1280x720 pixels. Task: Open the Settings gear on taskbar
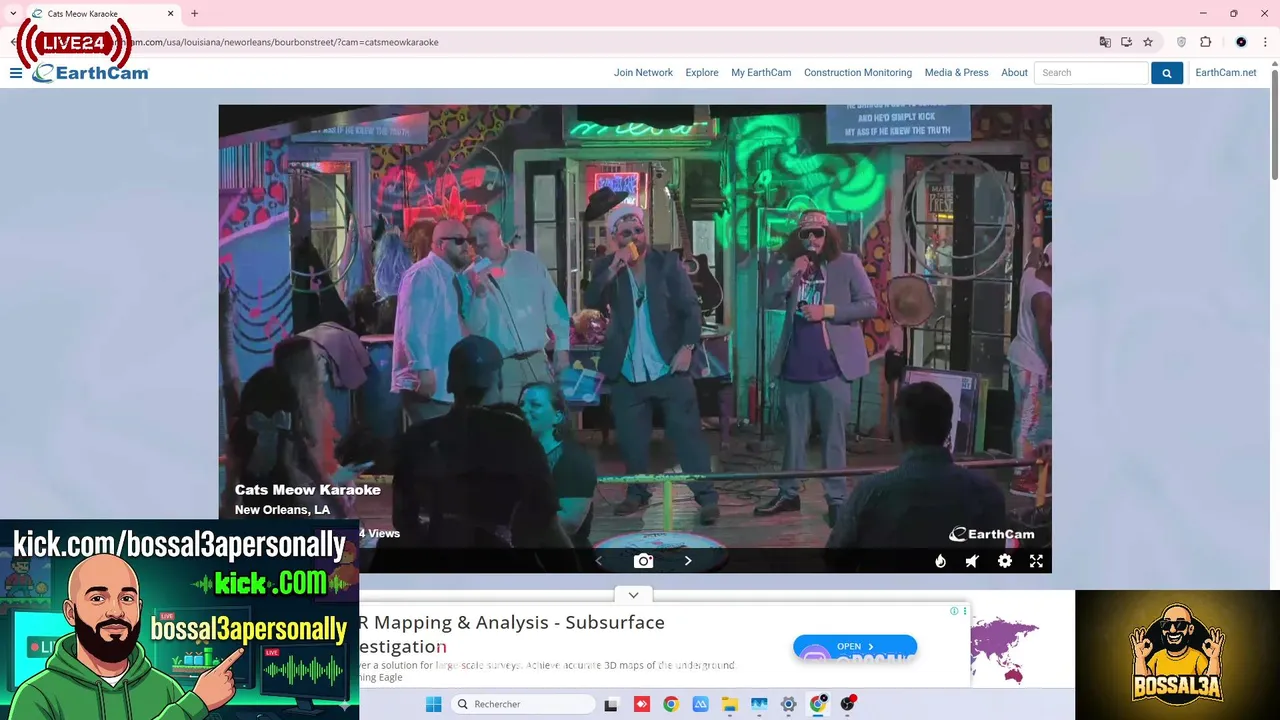(x=788, y=704)
